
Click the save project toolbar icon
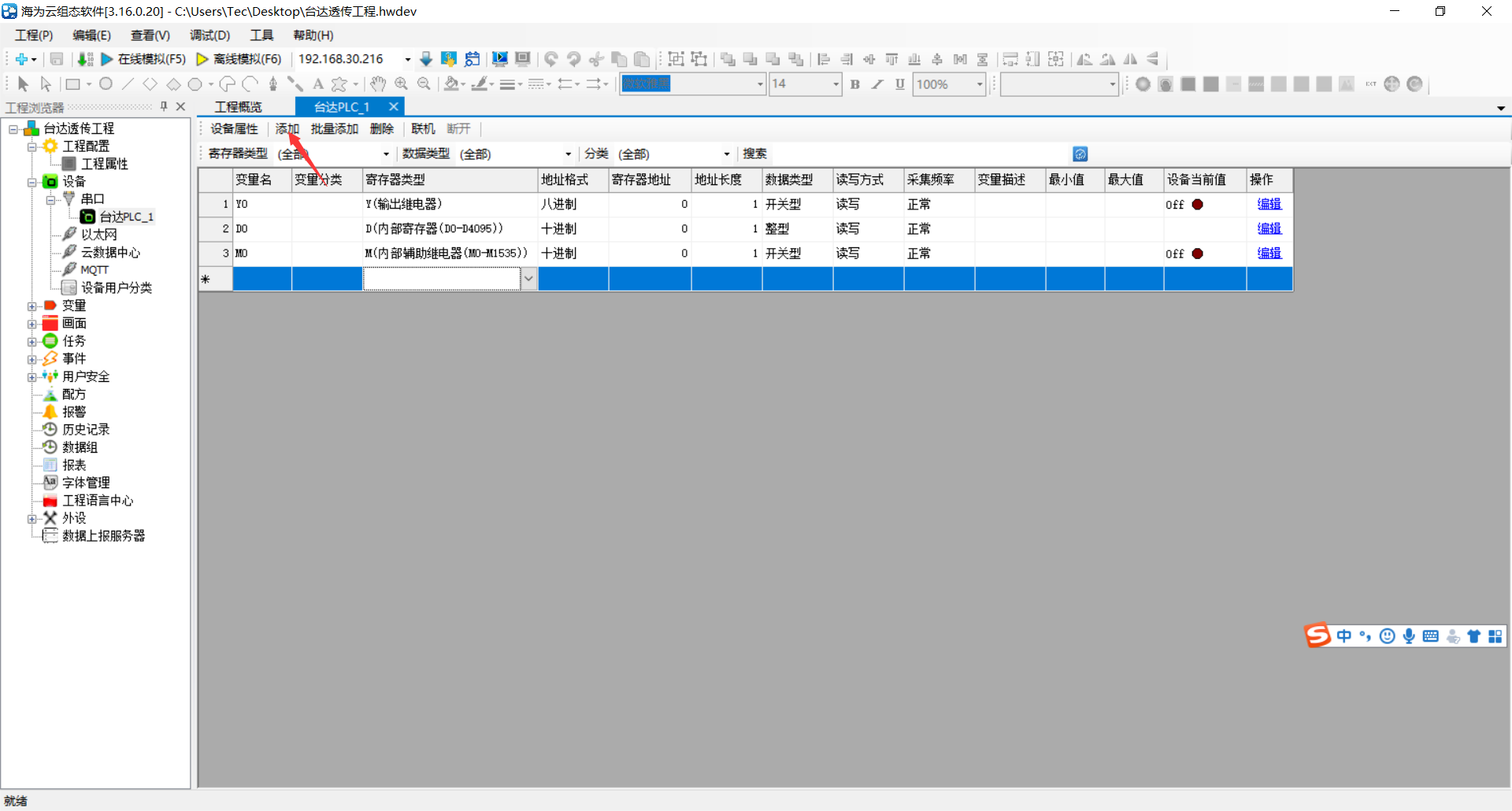click(x=57, y=59)
